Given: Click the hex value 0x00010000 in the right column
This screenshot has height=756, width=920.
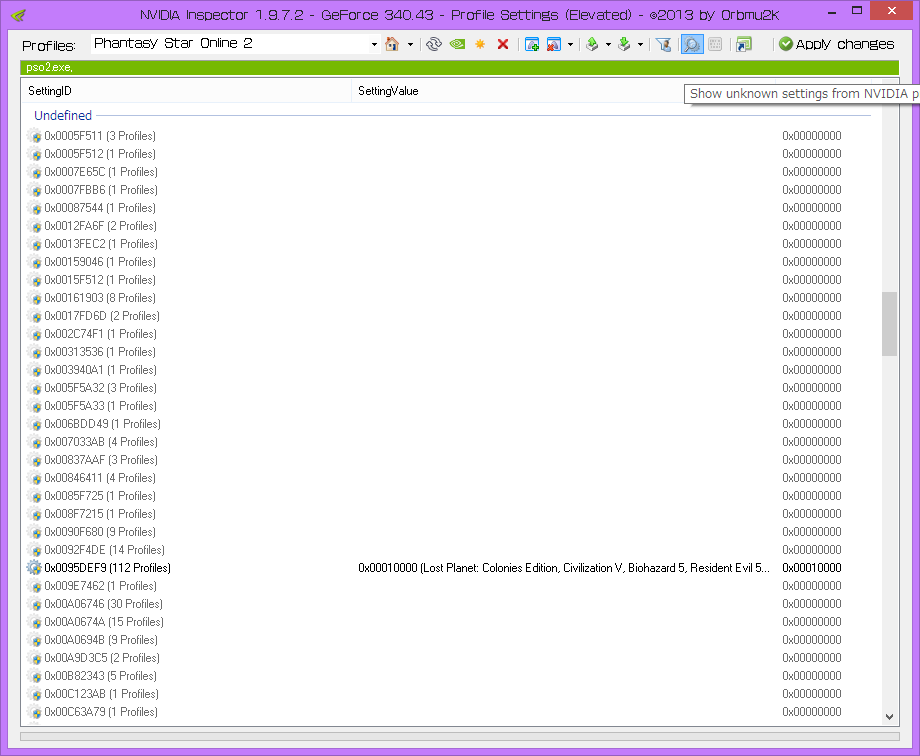Looking at the screenshot, I should [812, 568].
